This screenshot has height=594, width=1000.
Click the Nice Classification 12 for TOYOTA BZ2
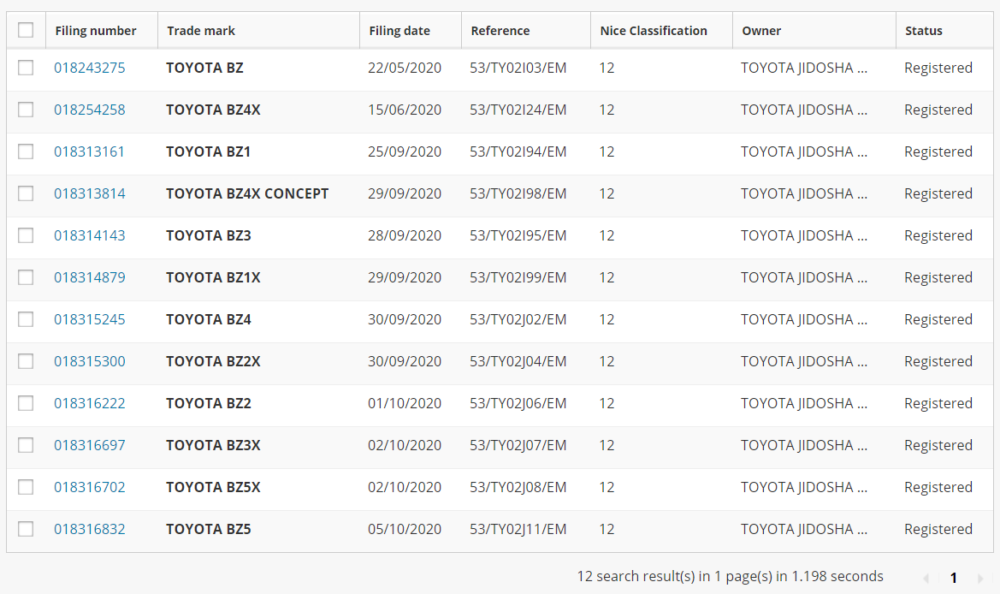point(607,403)
